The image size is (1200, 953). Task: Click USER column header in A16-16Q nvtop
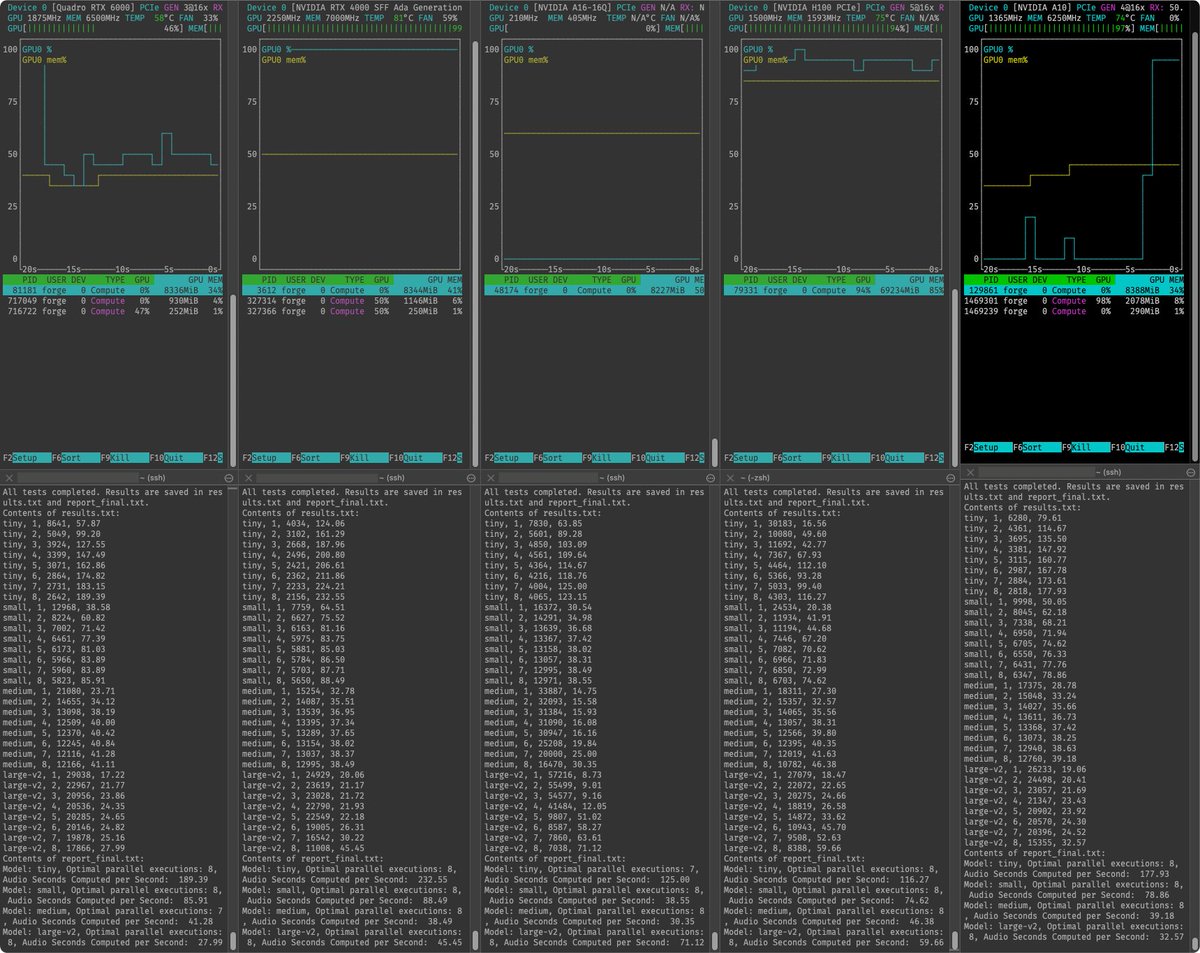coord(538,279)
